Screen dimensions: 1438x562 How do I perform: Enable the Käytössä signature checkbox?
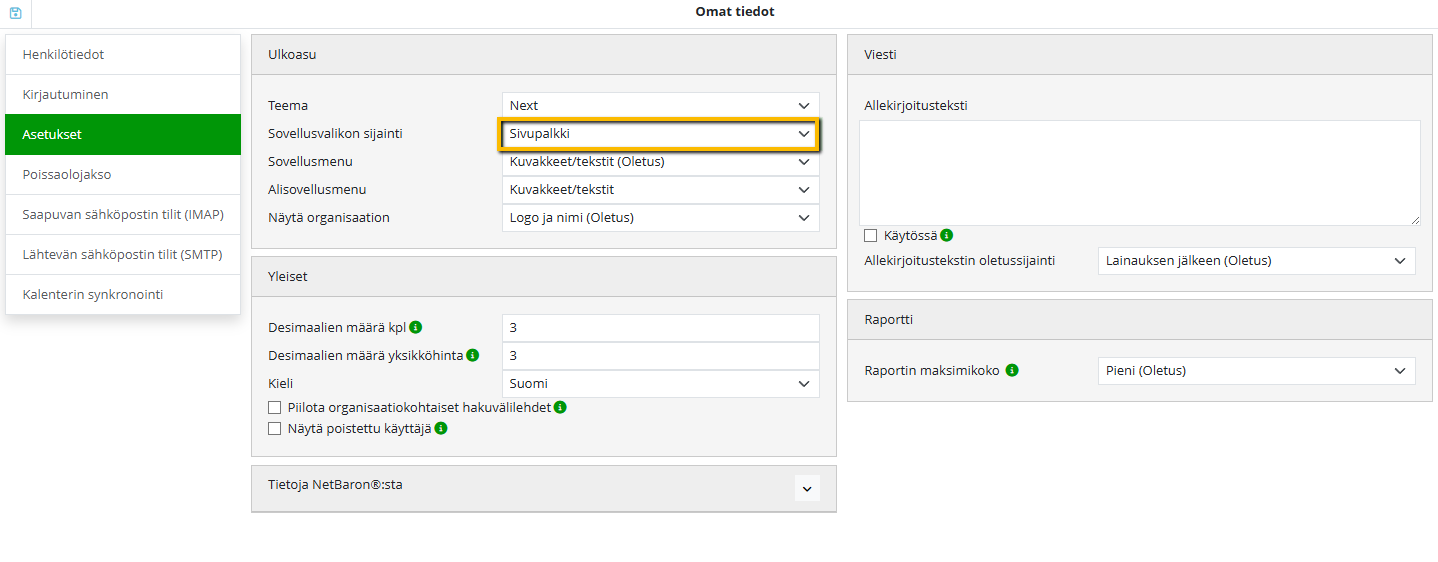[x=871, y=236]
